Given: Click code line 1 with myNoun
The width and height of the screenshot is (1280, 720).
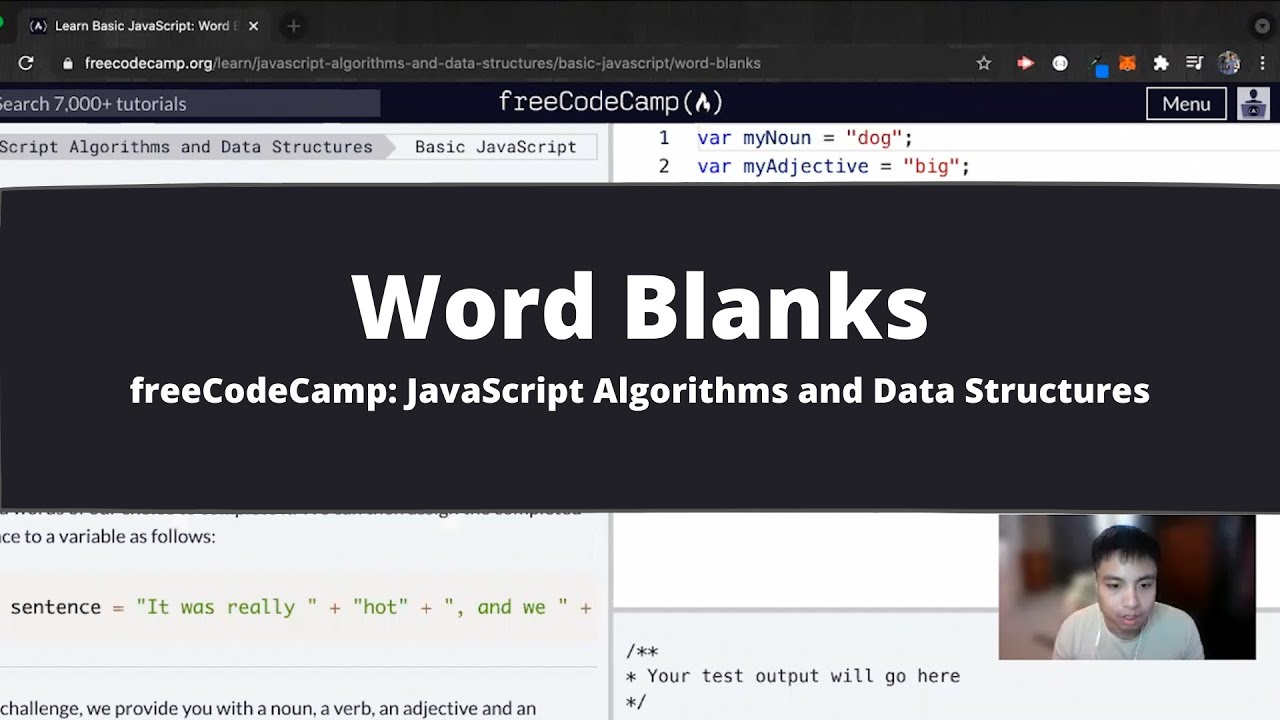Looking at the screenshot, I should pyautogui.click(x=805, y=138).
